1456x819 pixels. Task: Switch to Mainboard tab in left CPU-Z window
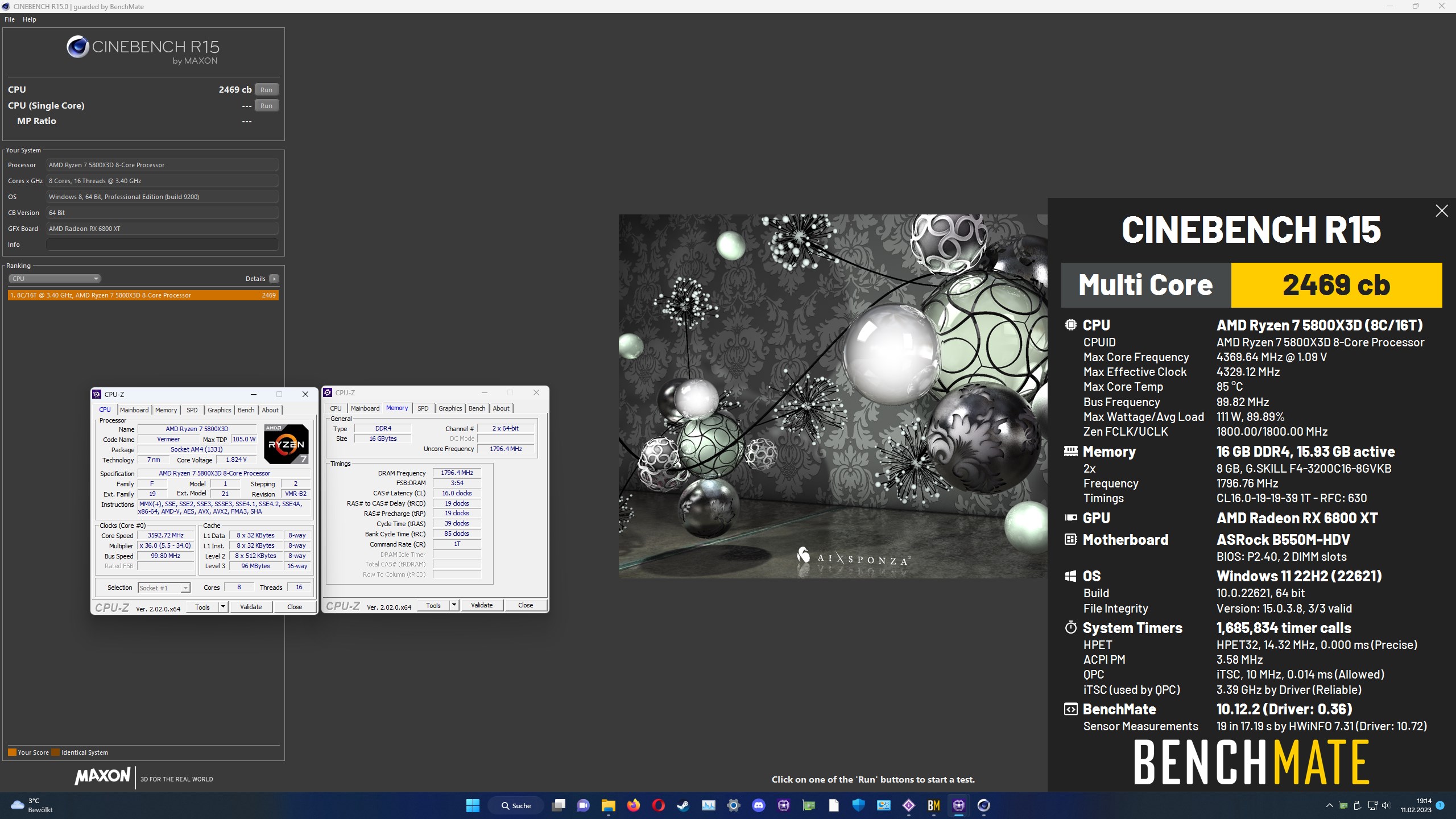[134, 409]
